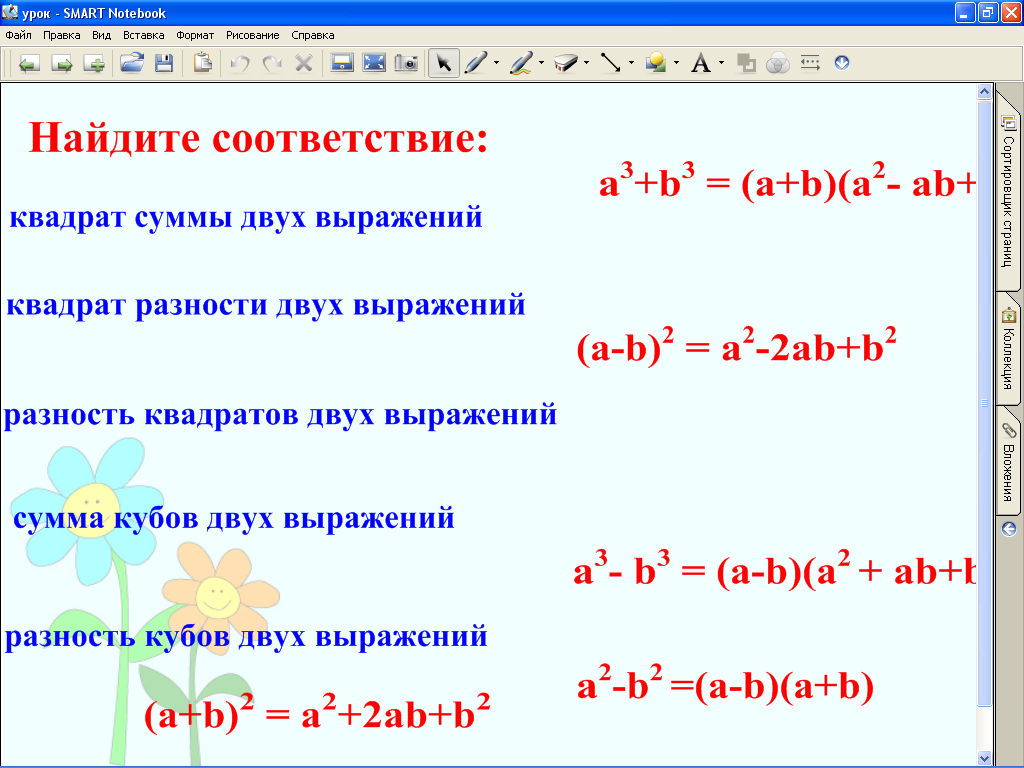This screenshot has width=1024, height=768.
Task: Select formula (a-b)² = a²-2ab+b²
Action: 737,346
